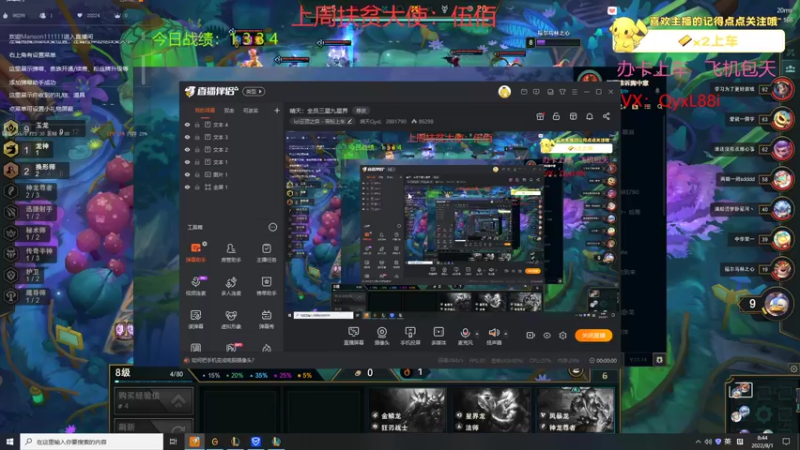Expand toolbox more options circle button
800x450 pixels.
[x=272, y=227]
